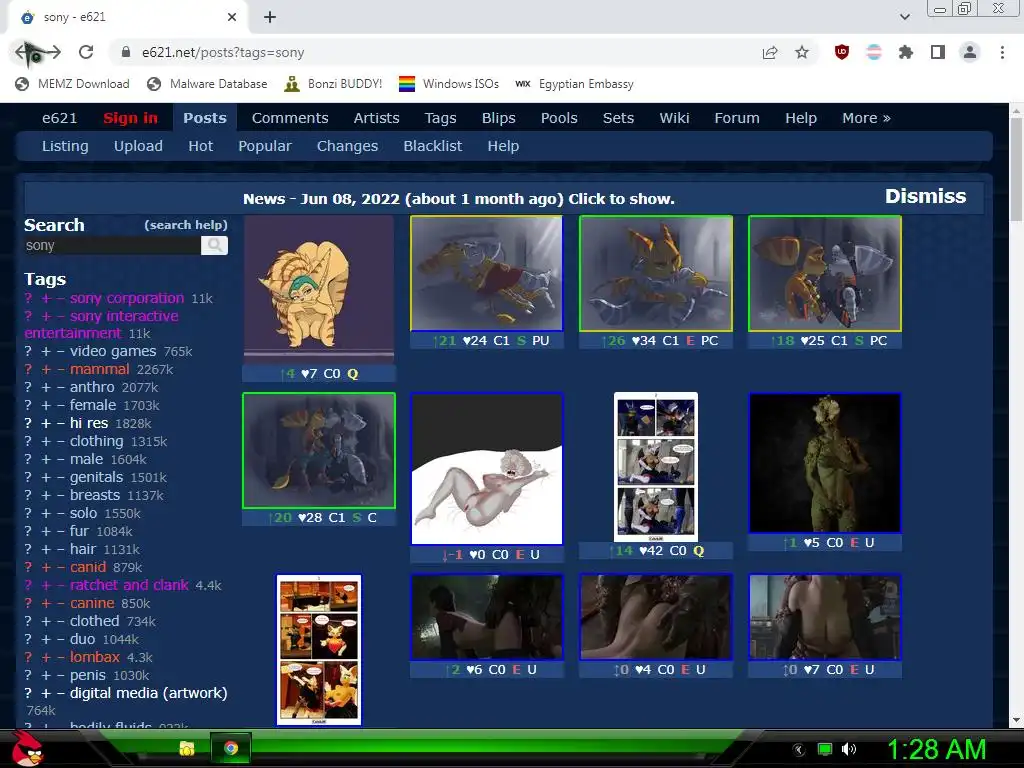The height and width of the screenshot is (768, 1024).
Task: Open the striped flag extension icon
Action: (x=874, y=52)
